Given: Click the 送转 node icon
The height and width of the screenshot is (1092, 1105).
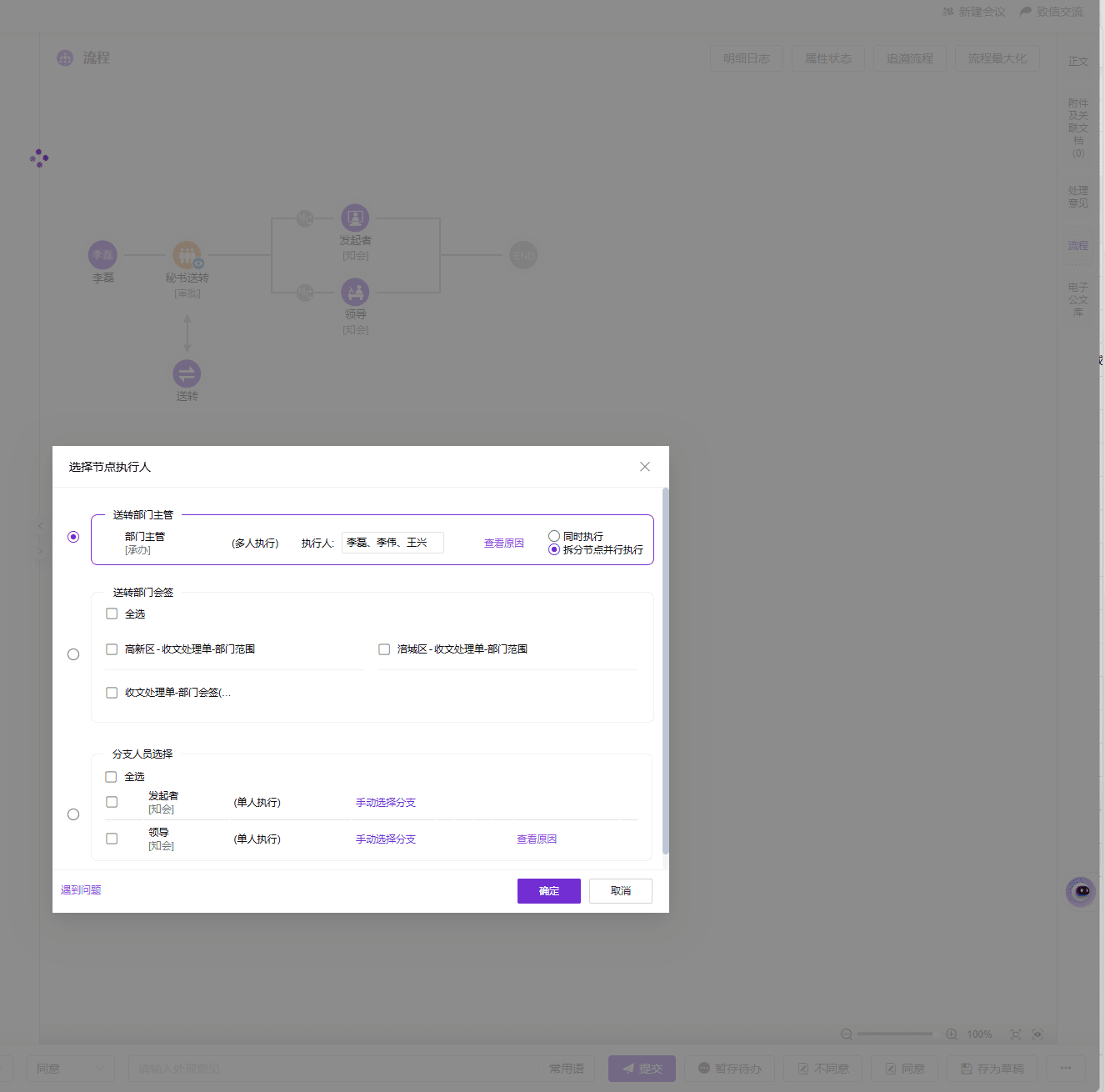Looking at the screenshot, I should pyautogui.click(x=187, y=373).
